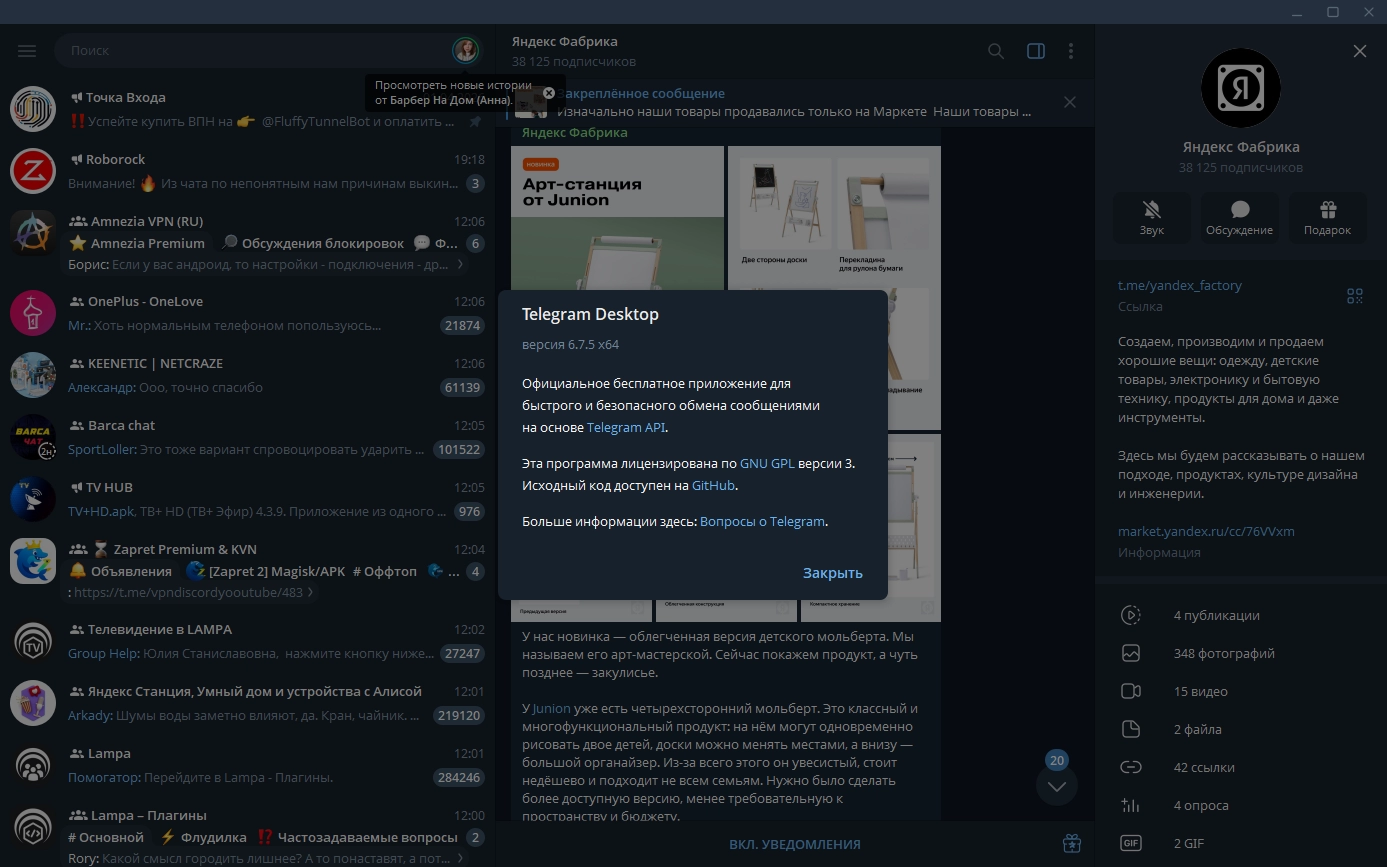Open the Частозадаваемые вопросы topic
The height and width of the screenshot is (867, 1387).
[x=358, y=837]
